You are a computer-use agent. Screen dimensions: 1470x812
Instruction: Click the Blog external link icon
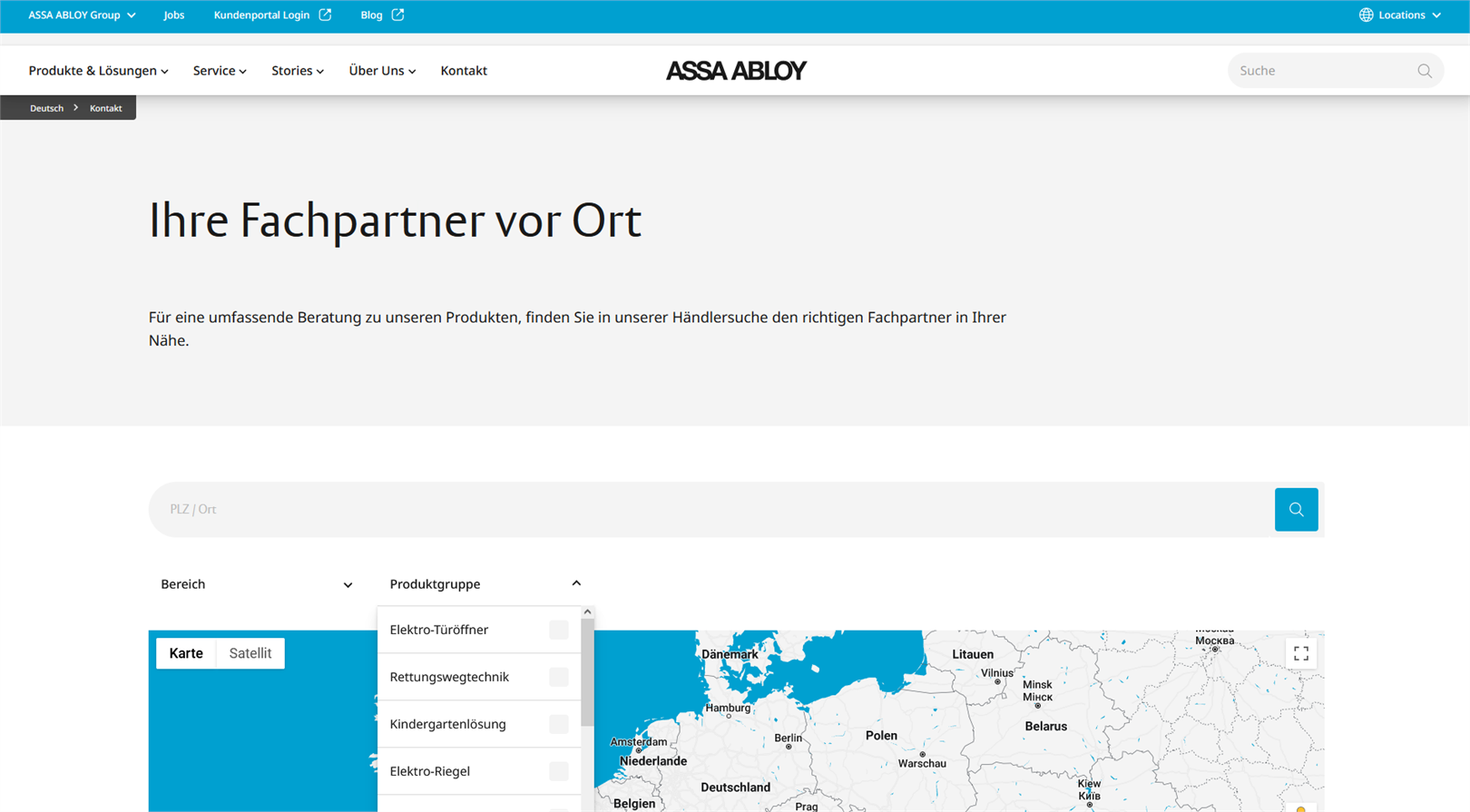(397, 15)
